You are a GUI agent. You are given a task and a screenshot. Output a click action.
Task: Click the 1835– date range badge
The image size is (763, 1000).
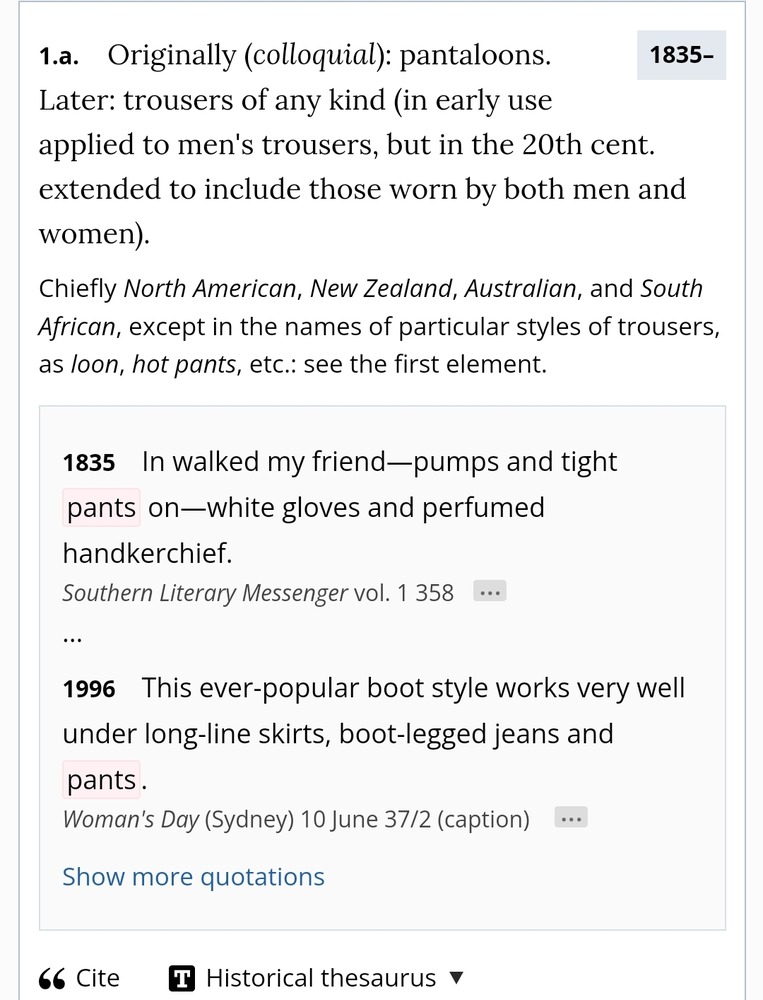(x=681, y=55)
